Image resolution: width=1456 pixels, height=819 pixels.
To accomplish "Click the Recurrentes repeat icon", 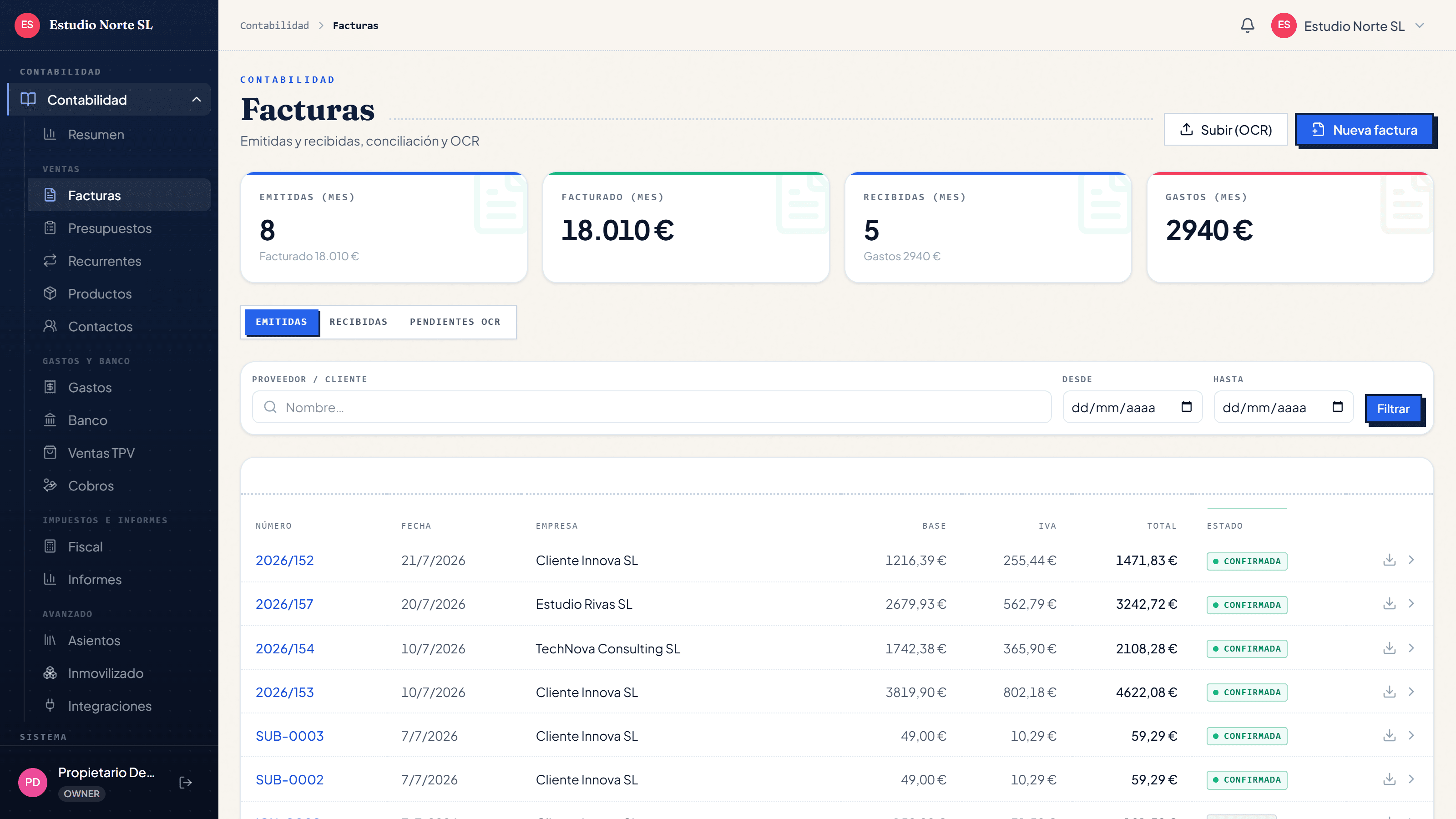I will point(50,261).
